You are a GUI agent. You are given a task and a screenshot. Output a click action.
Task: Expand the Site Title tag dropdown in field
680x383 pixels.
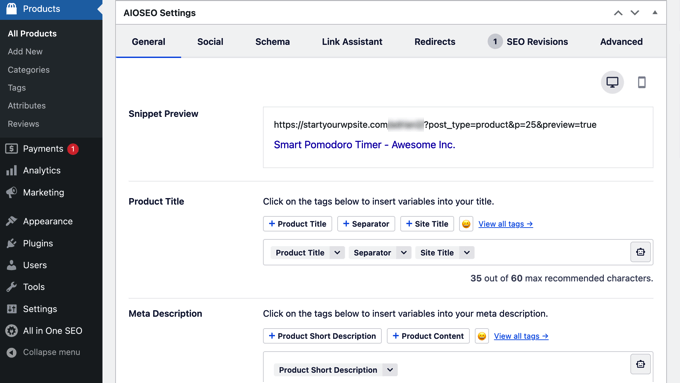coord(467,252)
